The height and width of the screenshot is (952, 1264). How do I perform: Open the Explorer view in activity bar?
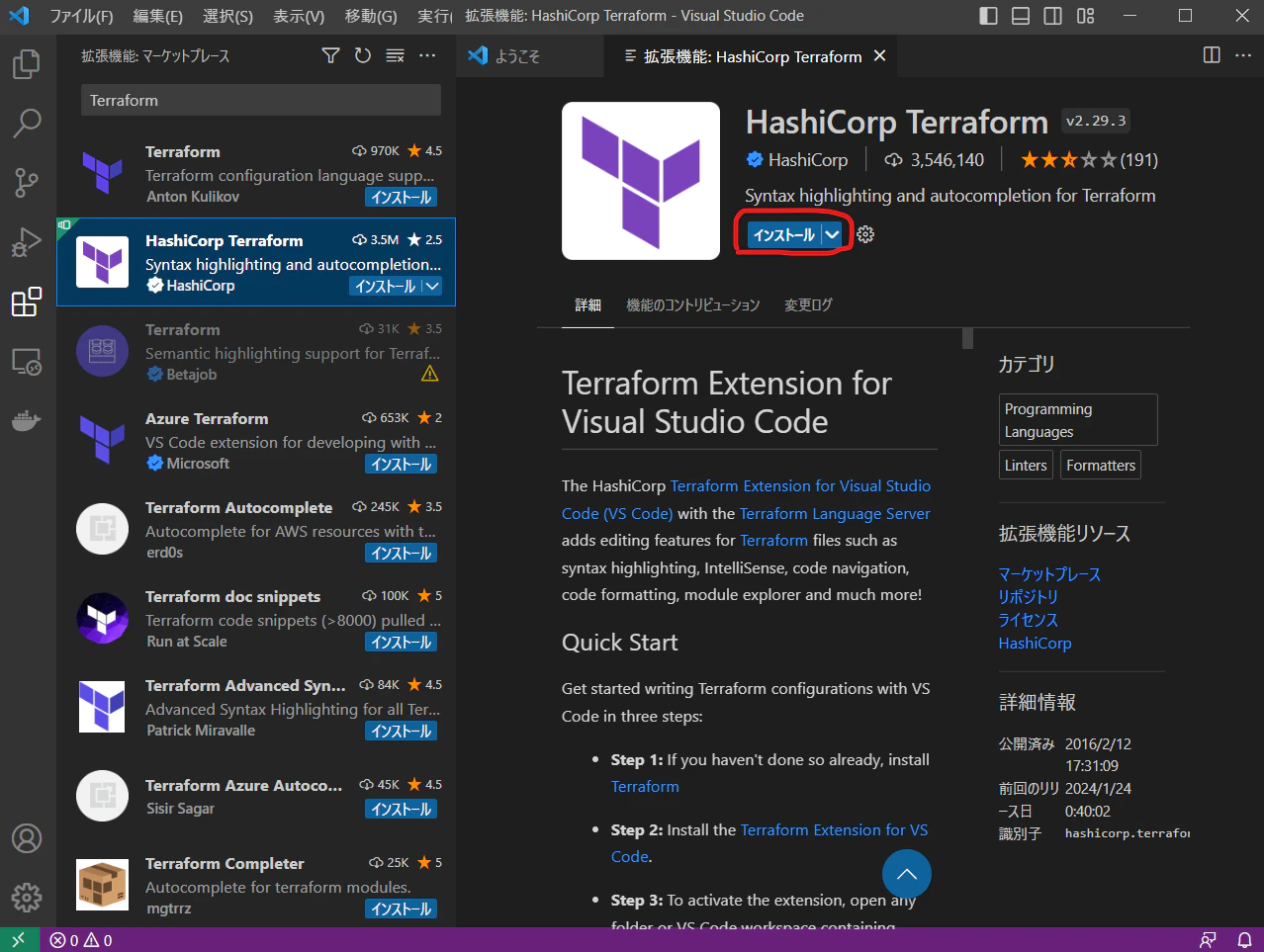27,64
